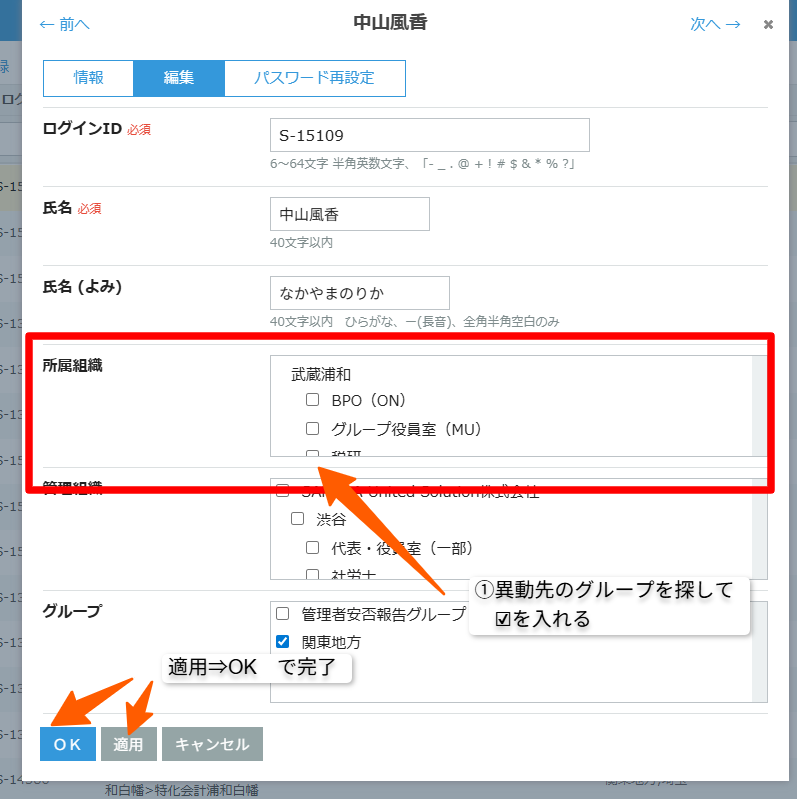Screen dimensions: 797x799
Task: Toggle the 管理者安否報告グループ checkbox
Action: tap(283, 613)
